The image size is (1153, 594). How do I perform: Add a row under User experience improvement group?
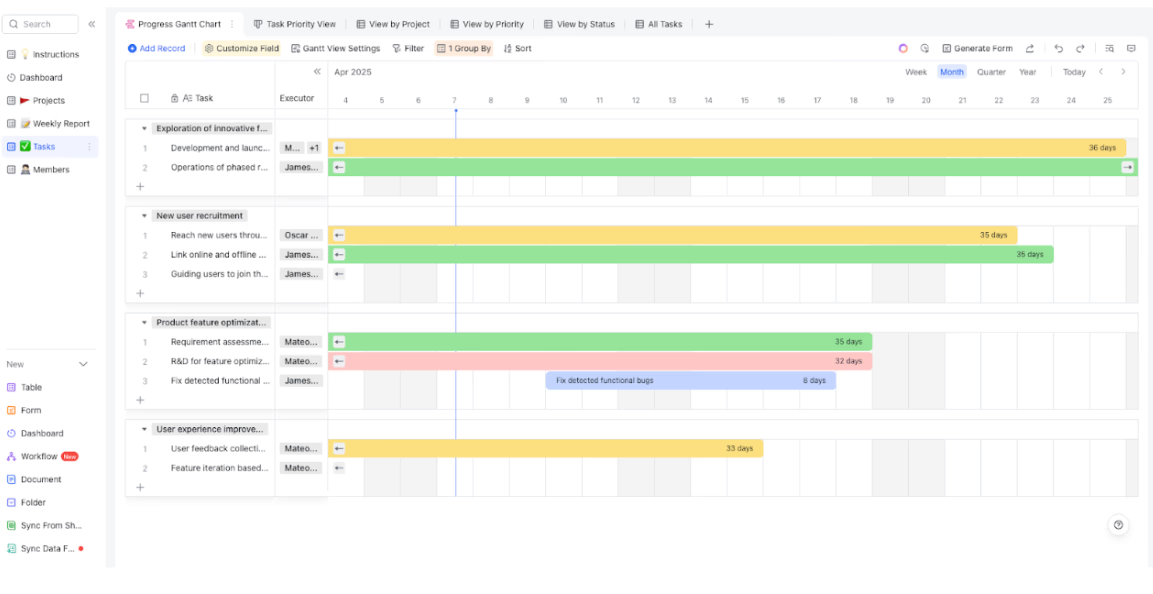click(140, 487)
